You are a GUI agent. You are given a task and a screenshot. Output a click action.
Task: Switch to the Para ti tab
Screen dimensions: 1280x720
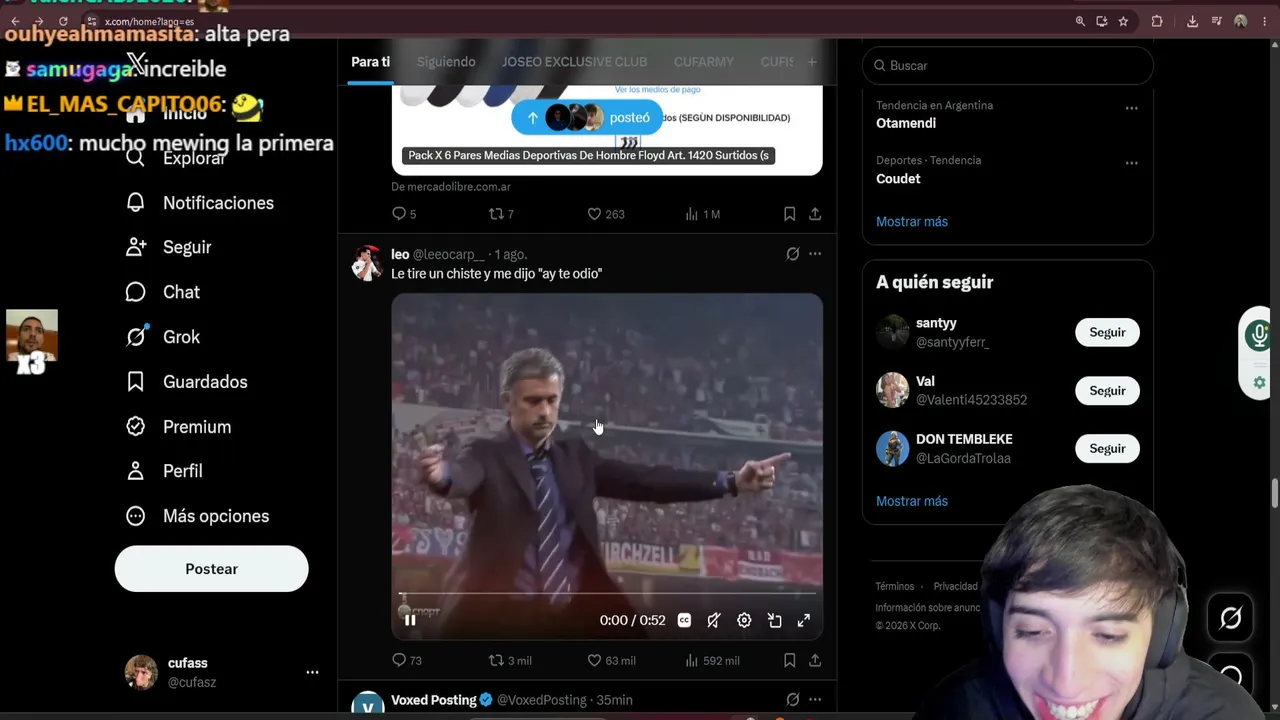coord(370,62)
